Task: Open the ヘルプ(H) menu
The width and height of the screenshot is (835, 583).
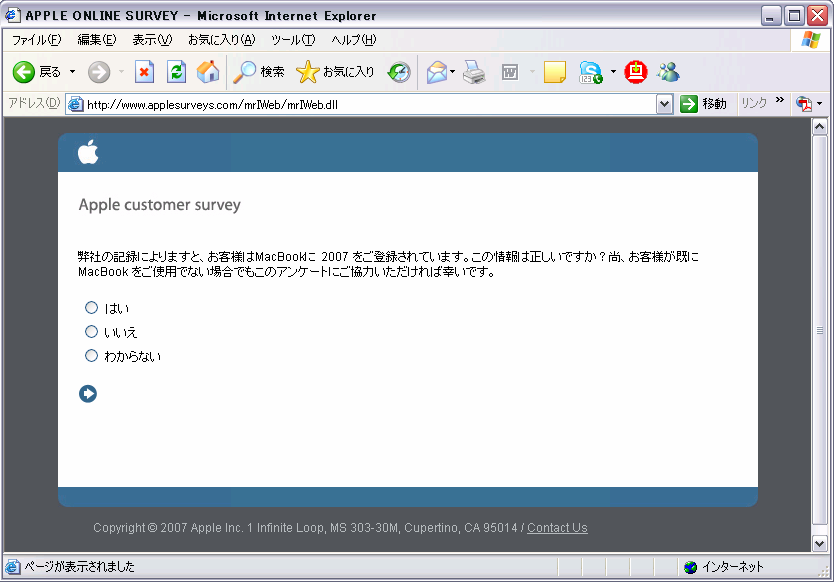Action: point(354,40)
